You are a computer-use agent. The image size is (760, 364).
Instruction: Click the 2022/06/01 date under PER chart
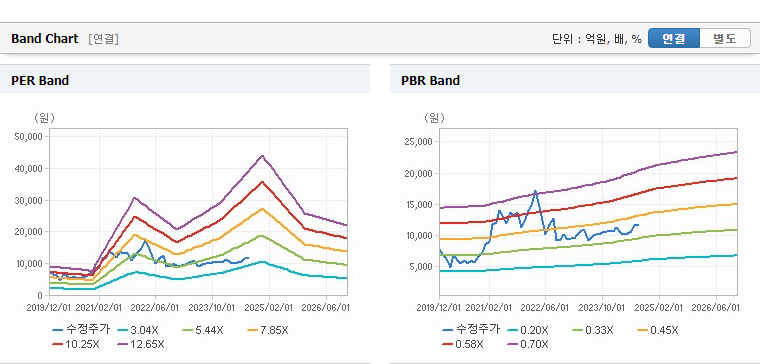click(156, 308)
